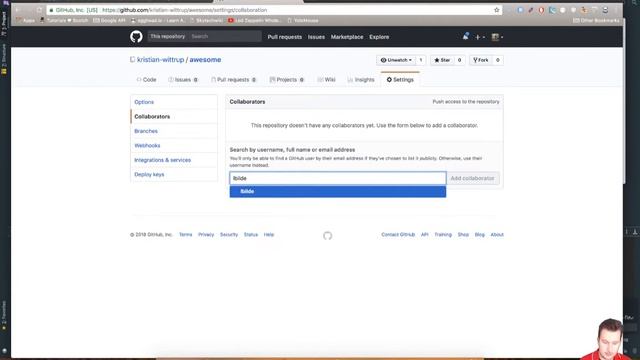Screen dimensions: 640x360
Task: Open the Shop footer link
Action: tap(463, 235)
